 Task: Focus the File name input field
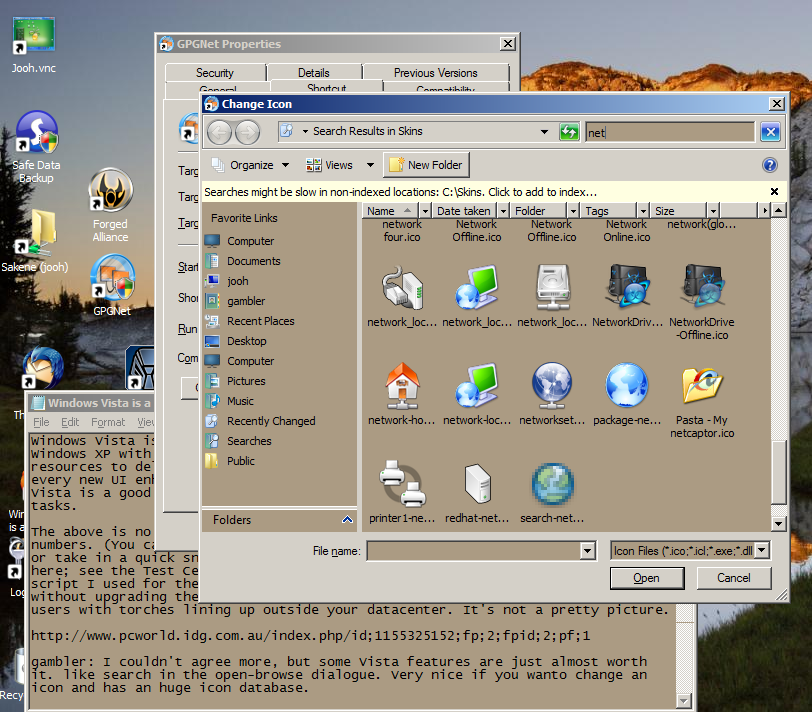pos(474,550)
